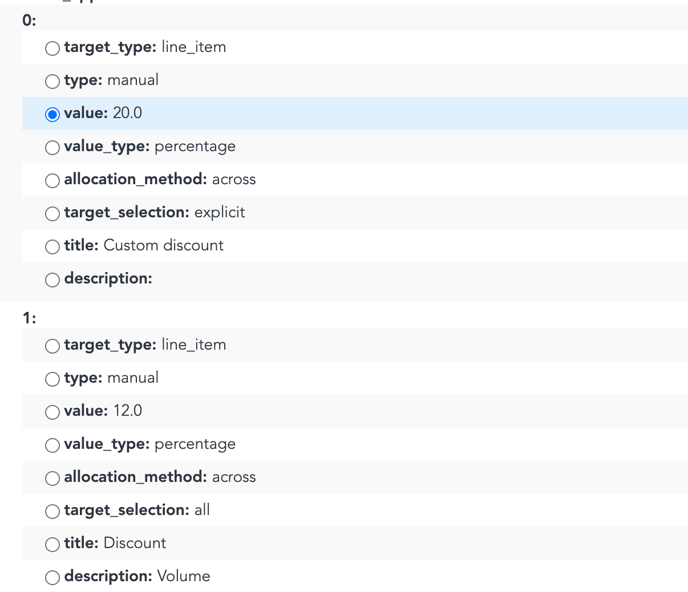Click the group 0 index label
The image size is (688, 592).
[x=29, y=20]
